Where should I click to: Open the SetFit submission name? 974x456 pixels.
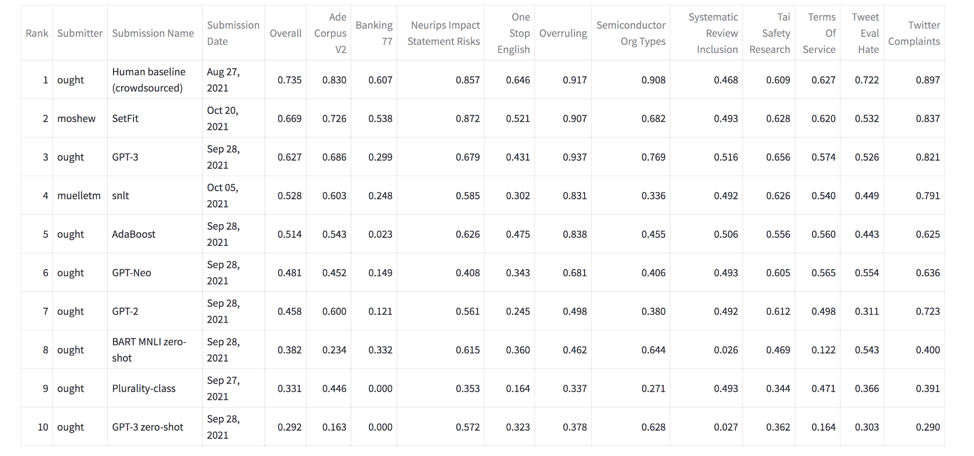[x=125, y=118]
